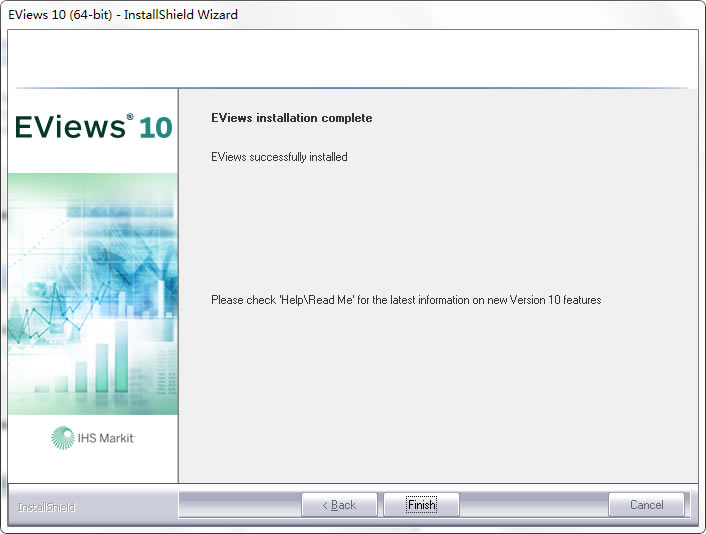Click the blank white header banner
Image resolution: width=706 pixels, height=534 pixels.
click(x=353, y=59)
